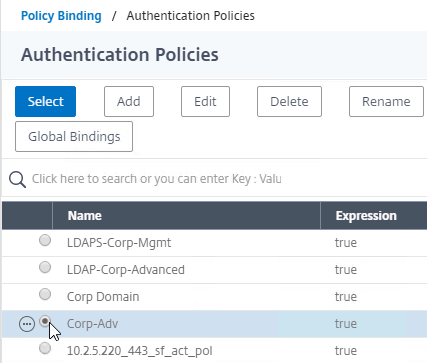The height and width of the screenshot is (363, 427).
Task: Go back via Policy Binding breadcrumb
Action: click(x=61, y=16)
